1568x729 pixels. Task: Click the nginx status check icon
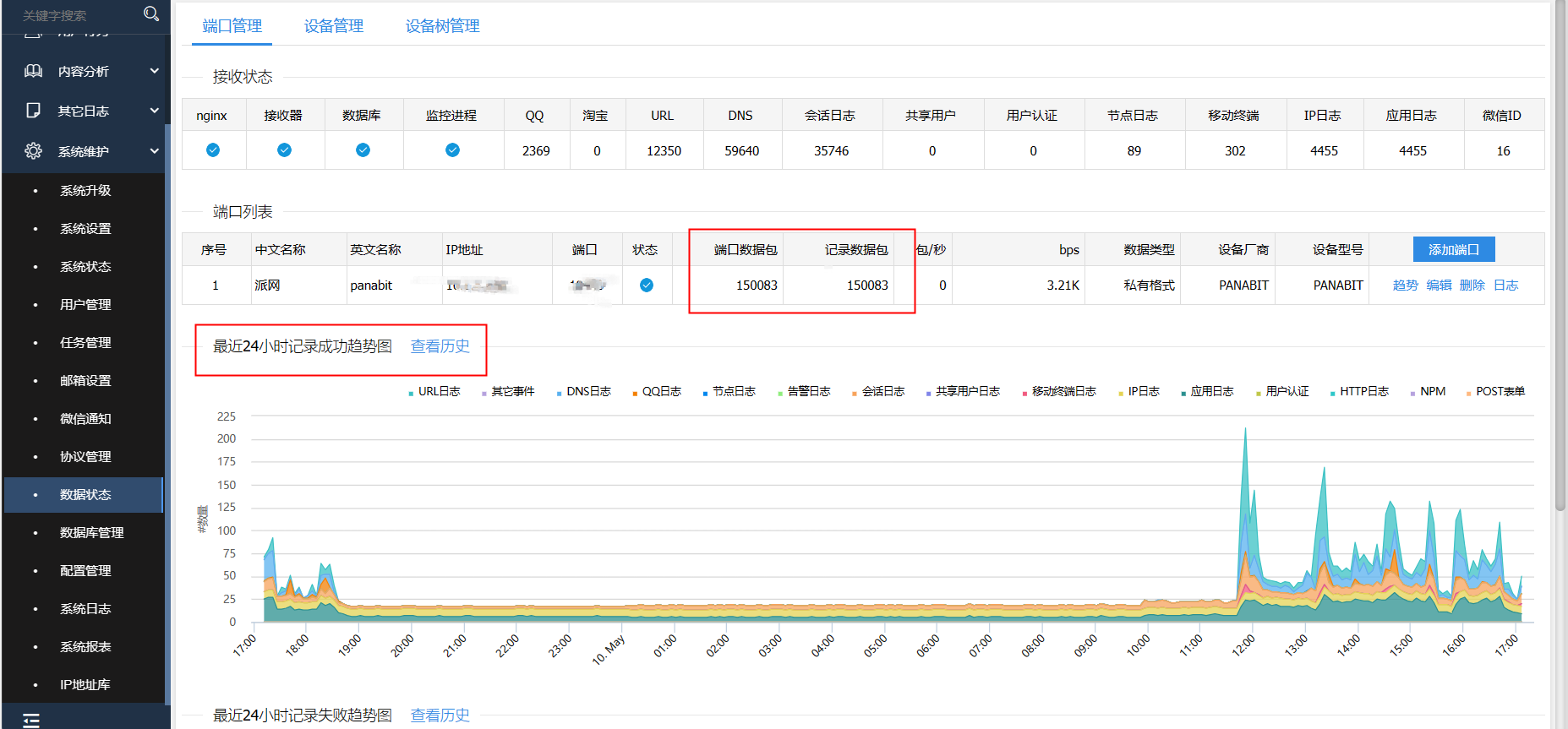(x=213, y=150)
